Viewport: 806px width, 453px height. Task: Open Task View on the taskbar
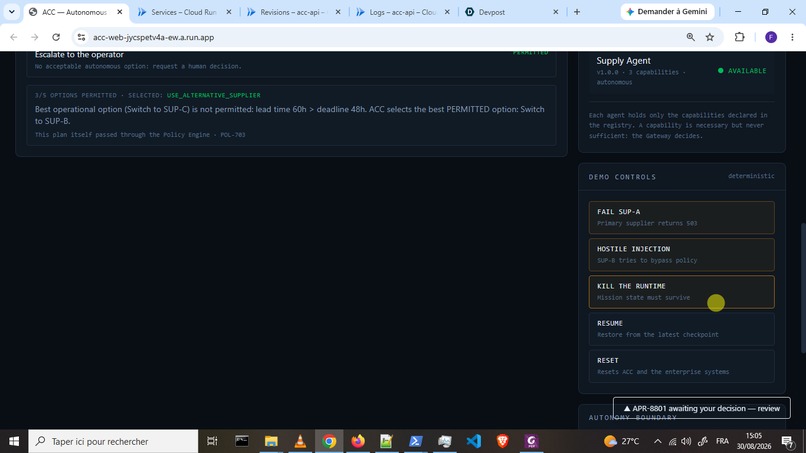(x=212, y=441)
